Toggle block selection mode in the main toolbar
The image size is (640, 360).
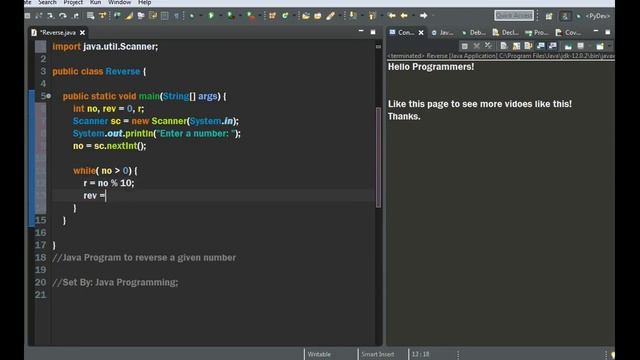(x=164, y=16)
